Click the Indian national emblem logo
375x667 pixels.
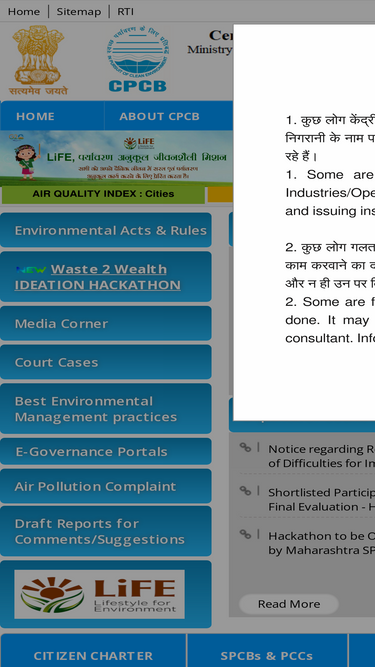click(38, 60)
